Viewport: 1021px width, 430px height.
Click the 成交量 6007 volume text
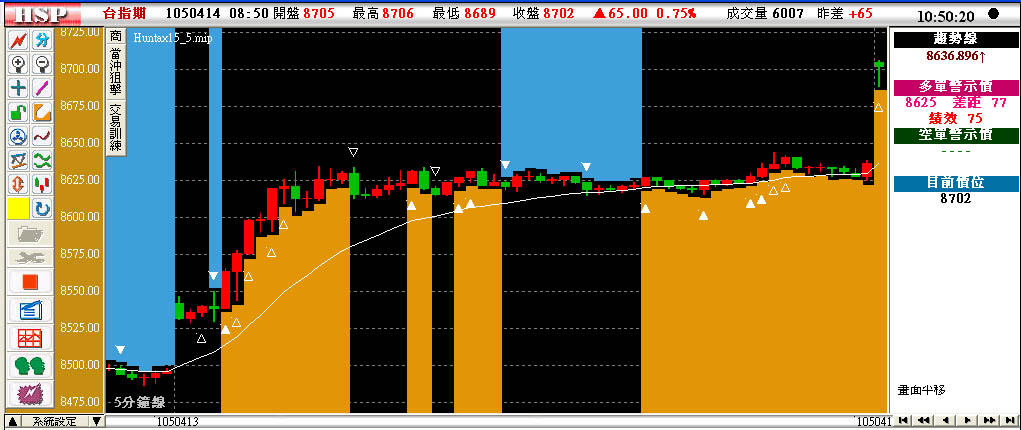click(x=765, y=13)
